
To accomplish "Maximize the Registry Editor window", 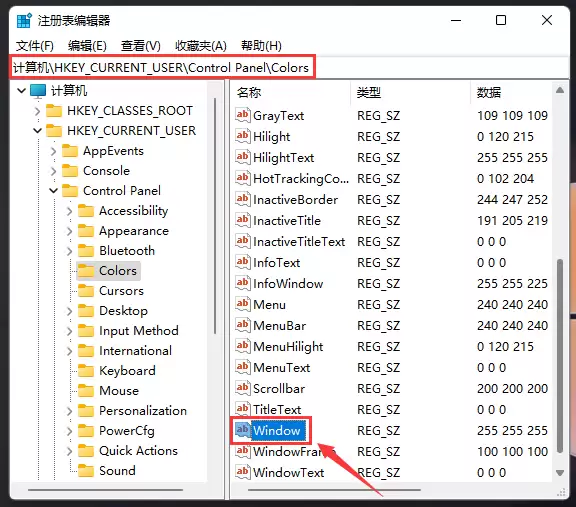I will pos(501,20).
